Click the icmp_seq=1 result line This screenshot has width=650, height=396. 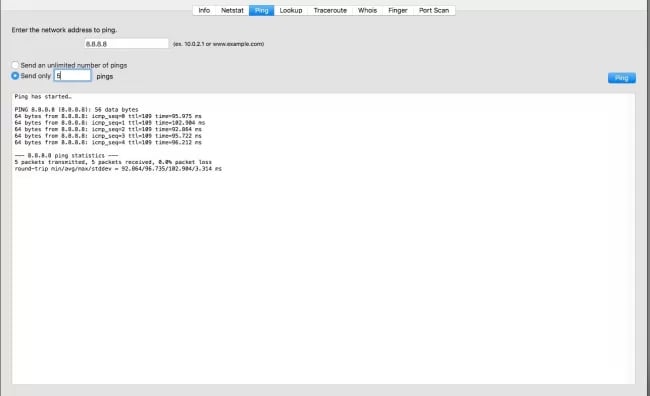[x=110, y=123]
